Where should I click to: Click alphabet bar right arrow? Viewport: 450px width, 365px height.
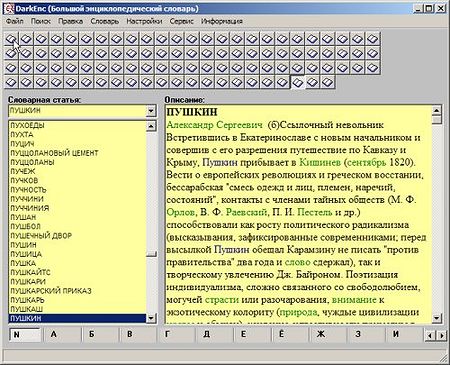[442, 336]
